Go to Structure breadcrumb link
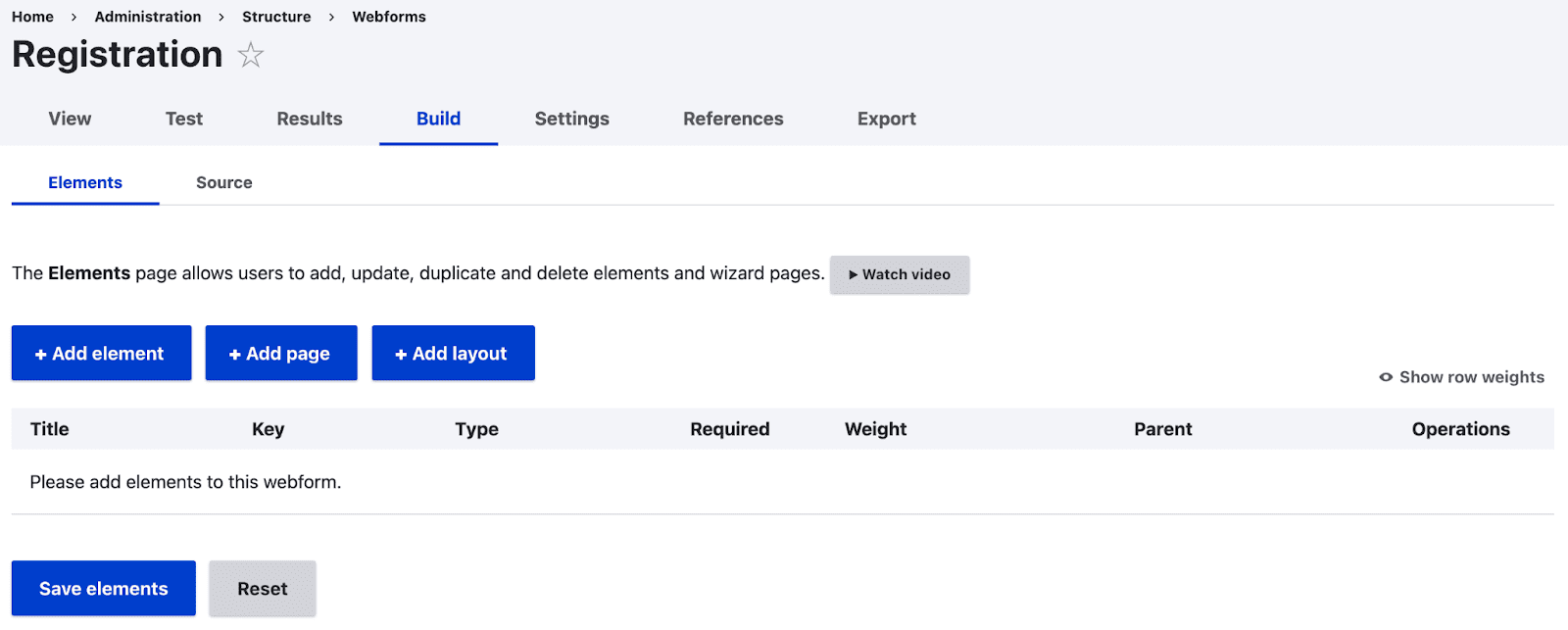1568x630 pixels. point(276,17)
